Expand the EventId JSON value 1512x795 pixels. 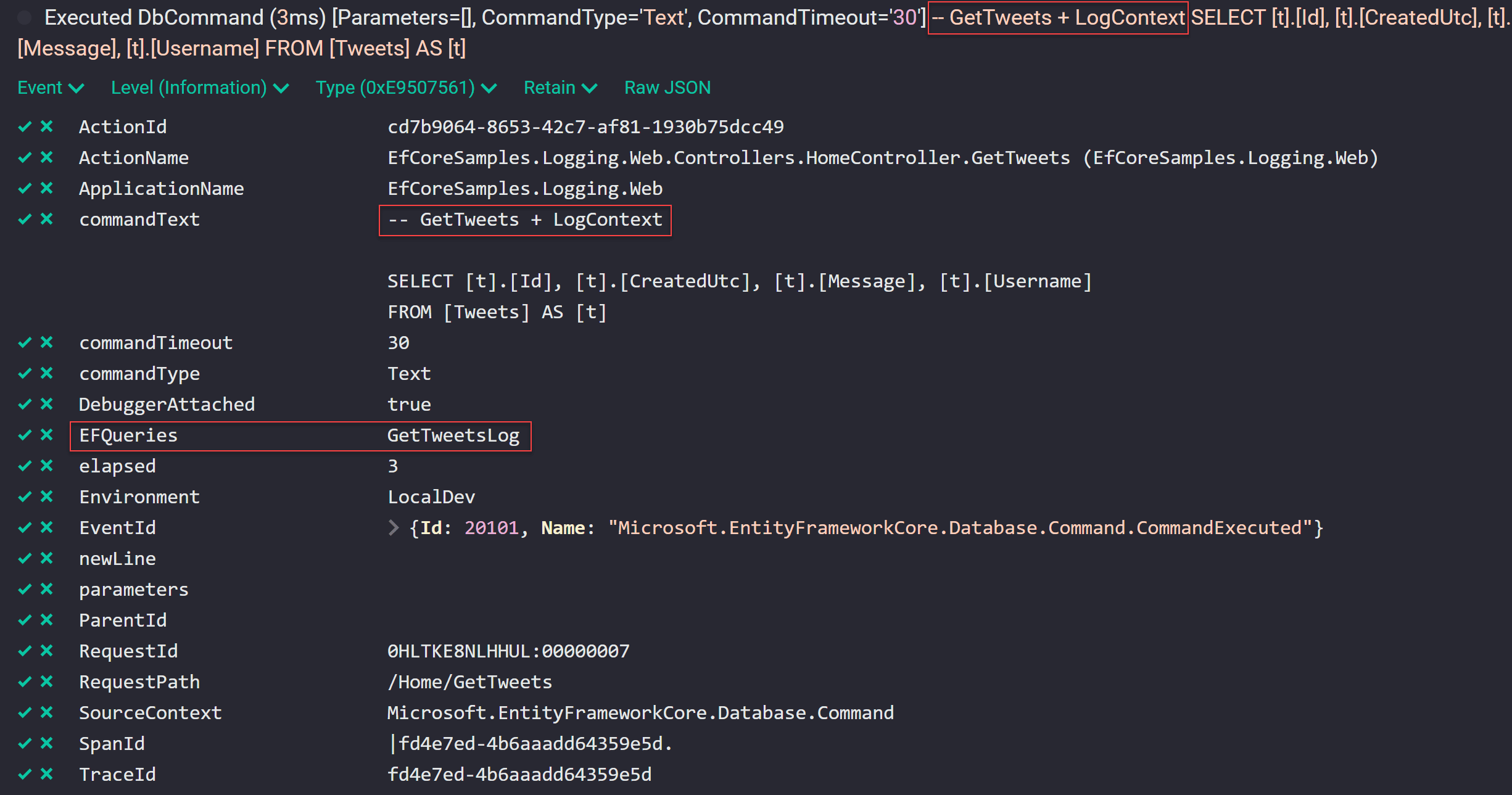tap(393, 527)
